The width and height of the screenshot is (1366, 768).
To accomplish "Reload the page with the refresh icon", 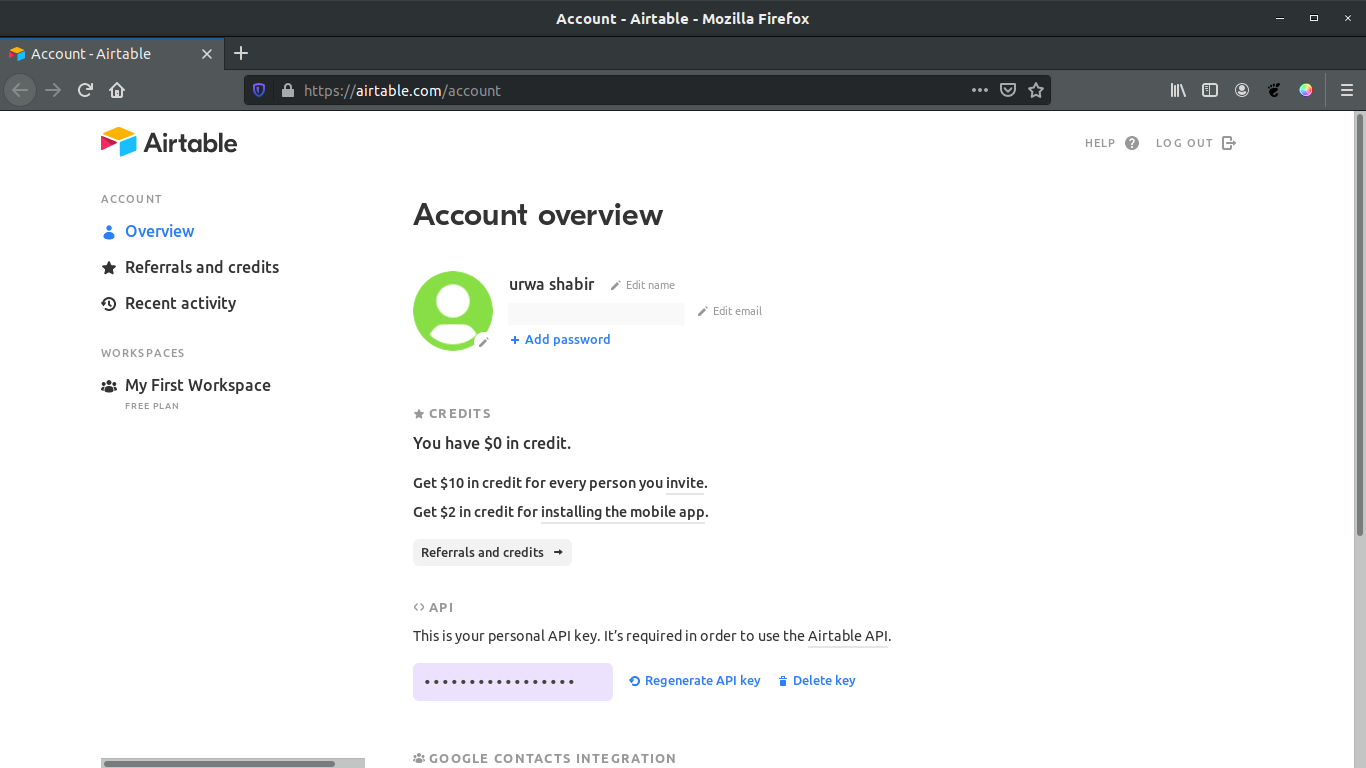I will tap(85, 90).
